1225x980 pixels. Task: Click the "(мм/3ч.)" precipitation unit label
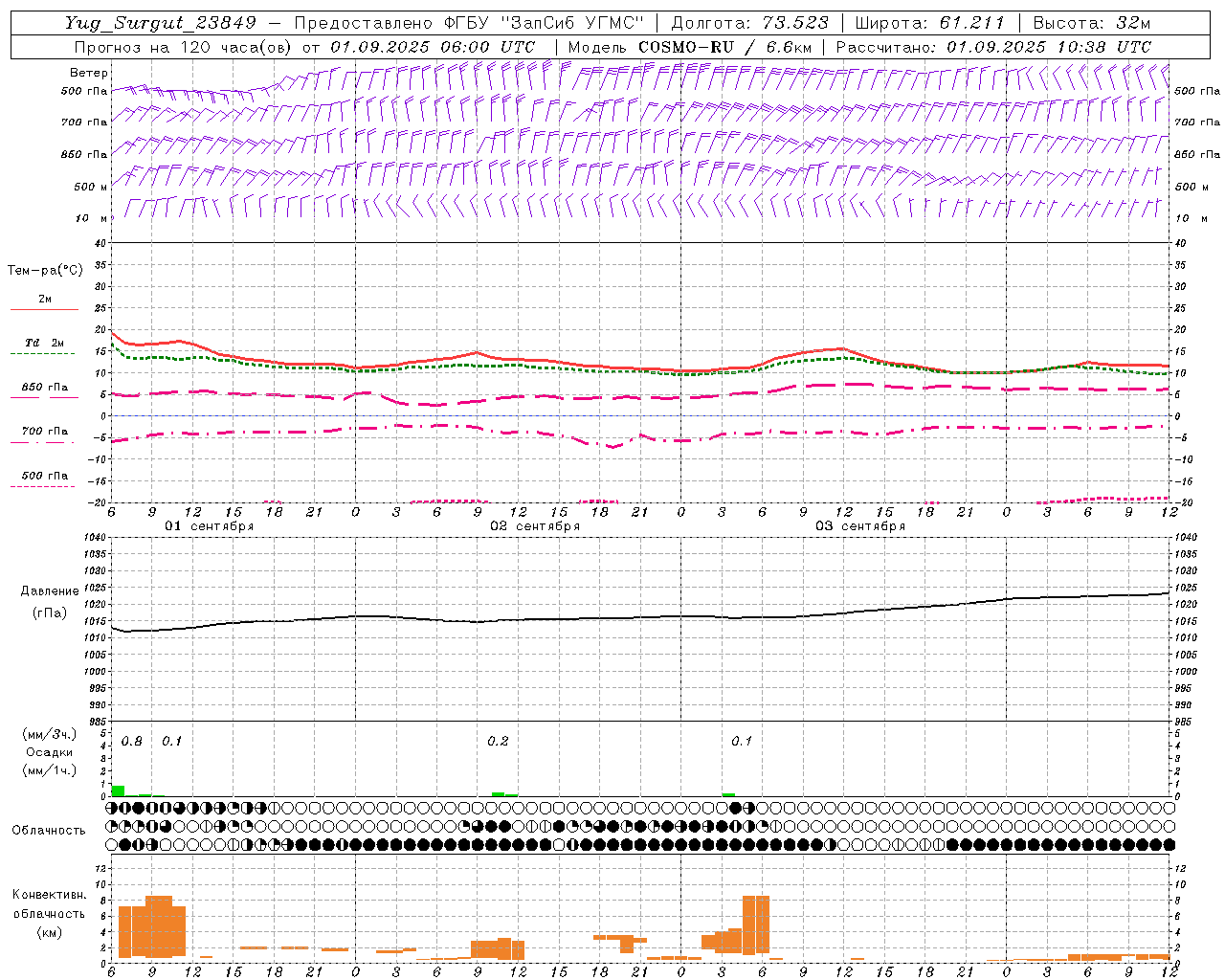coord(49,734)
